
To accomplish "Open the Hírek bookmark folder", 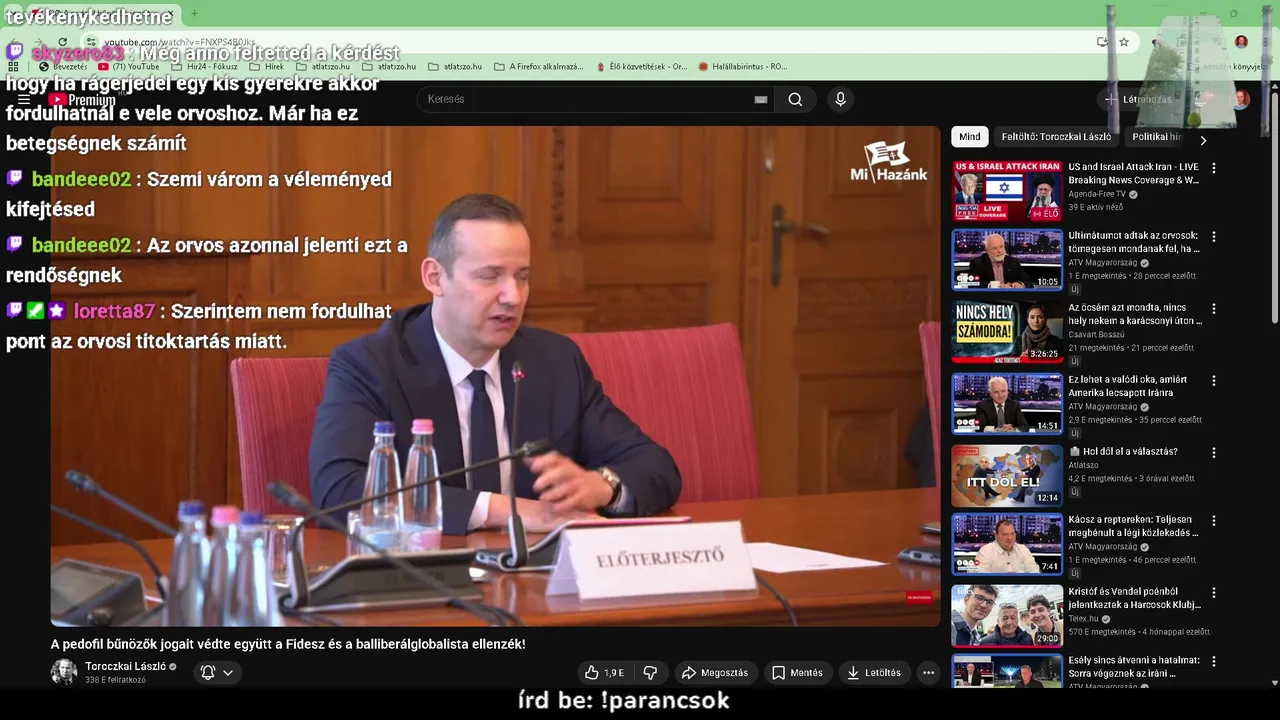I will pyautogui.click(x=266, y=67).
